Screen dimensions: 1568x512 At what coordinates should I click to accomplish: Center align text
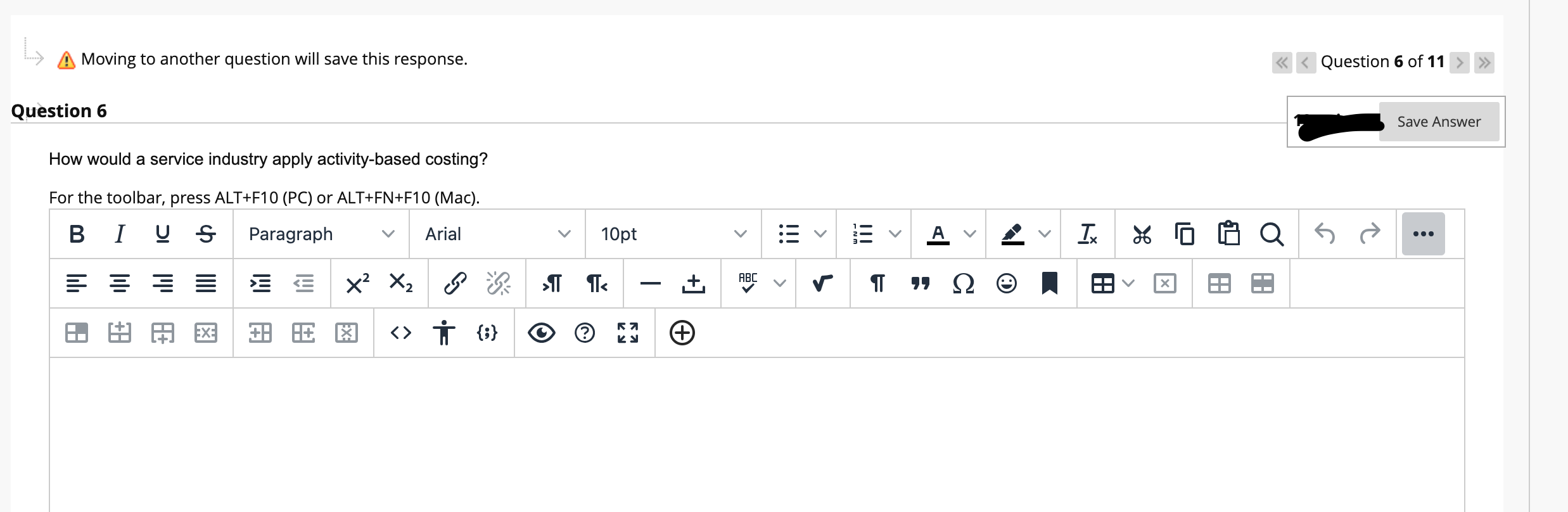pyautogui.click(x=120, y=283)
